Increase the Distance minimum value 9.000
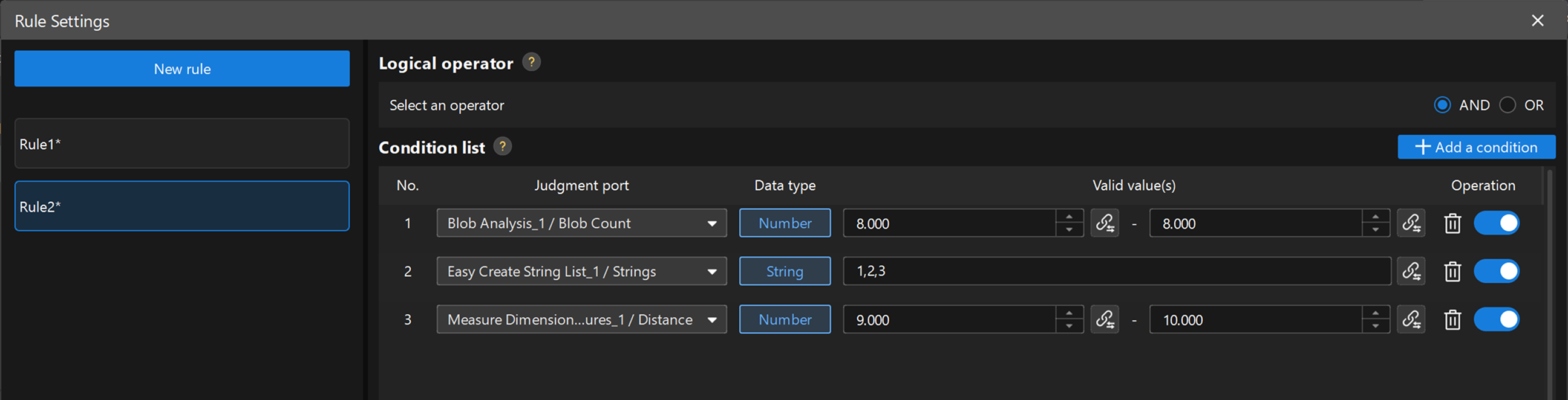The width and height of the screenshot is (1568, 400). [1069, 312]
